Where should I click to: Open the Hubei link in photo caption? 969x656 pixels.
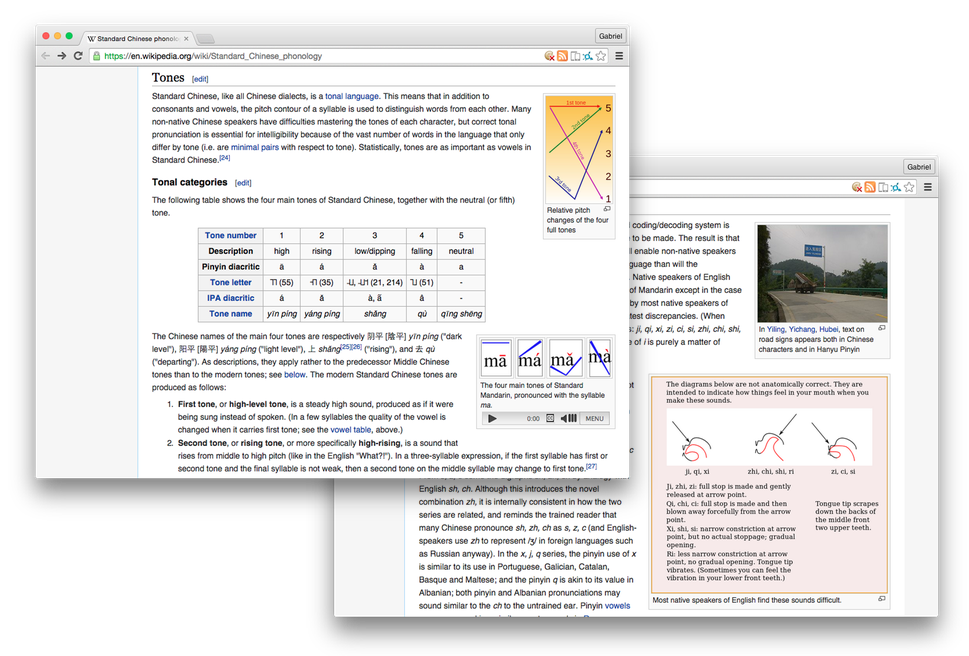tap(829, 329)
